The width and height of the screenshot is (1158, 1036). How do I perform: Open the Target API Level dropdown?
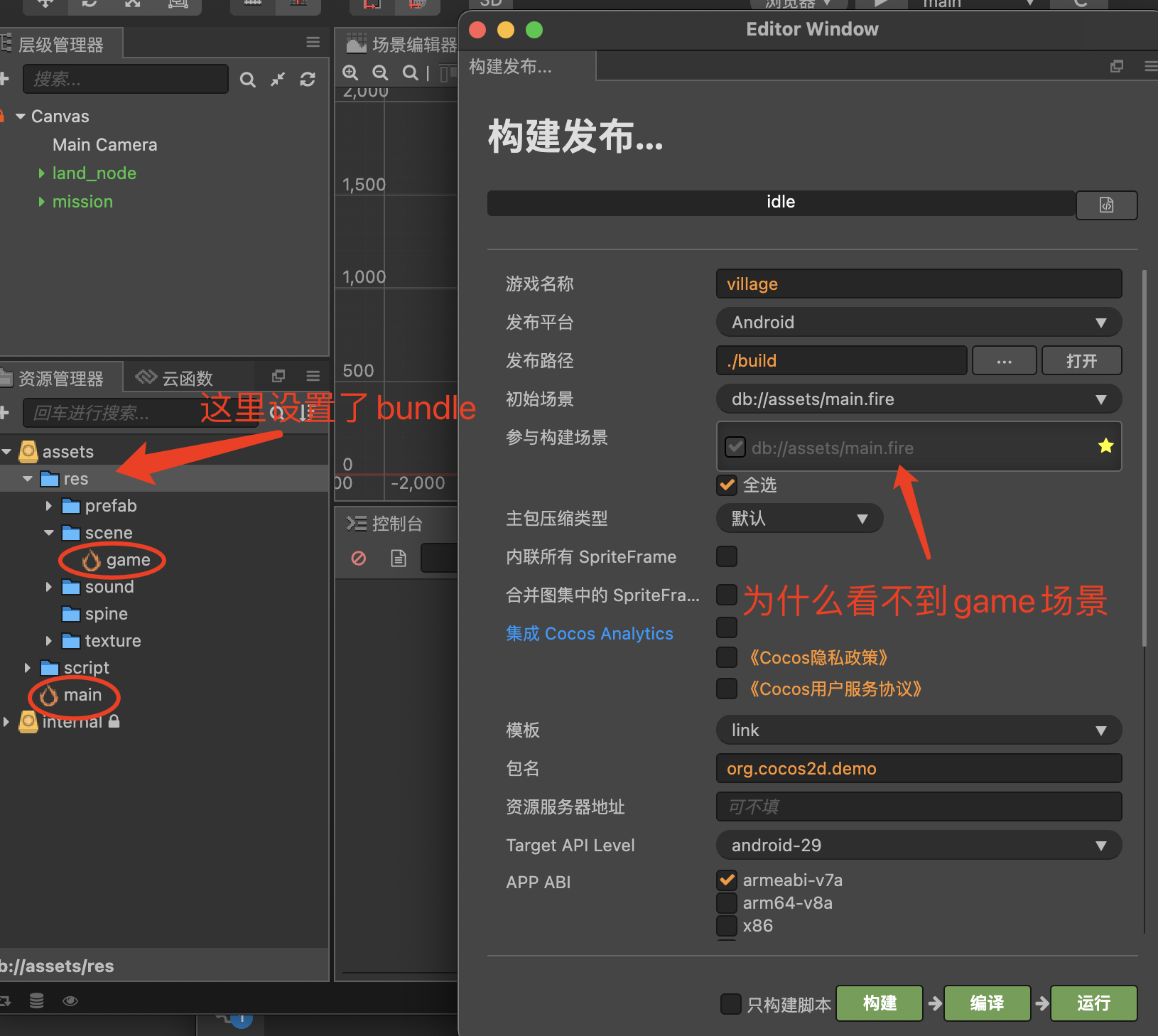(918, 845)
